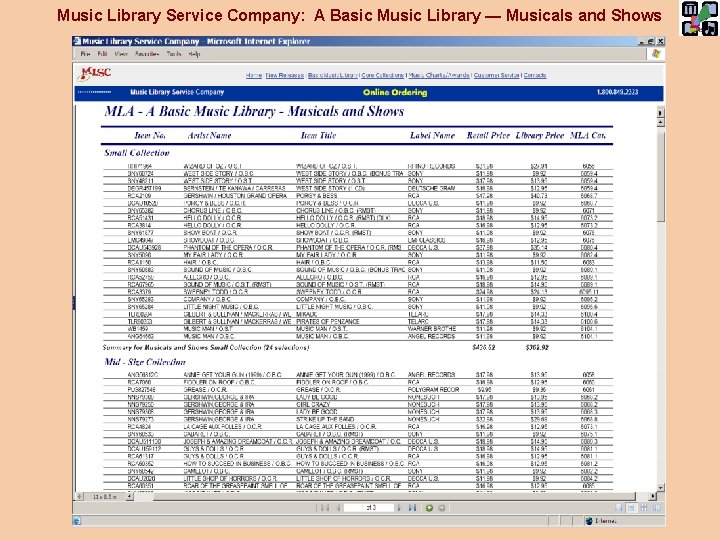The height and width of the screenshot is (540, 720).
Task: Click the status bar page icon at bottom left
Action: coord(77,521)
